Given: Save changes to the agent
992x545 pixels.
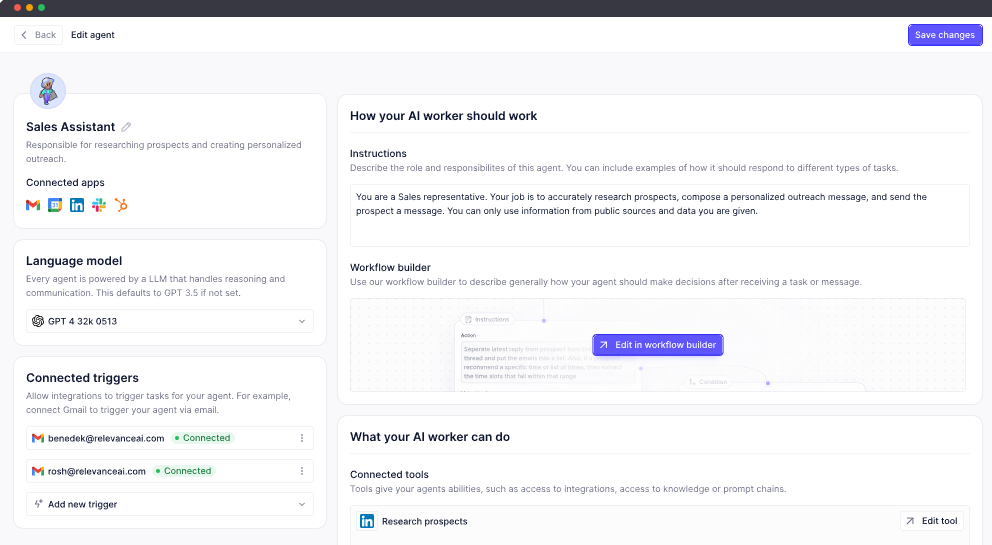Looking at the screenshot, I should (944, 35).
